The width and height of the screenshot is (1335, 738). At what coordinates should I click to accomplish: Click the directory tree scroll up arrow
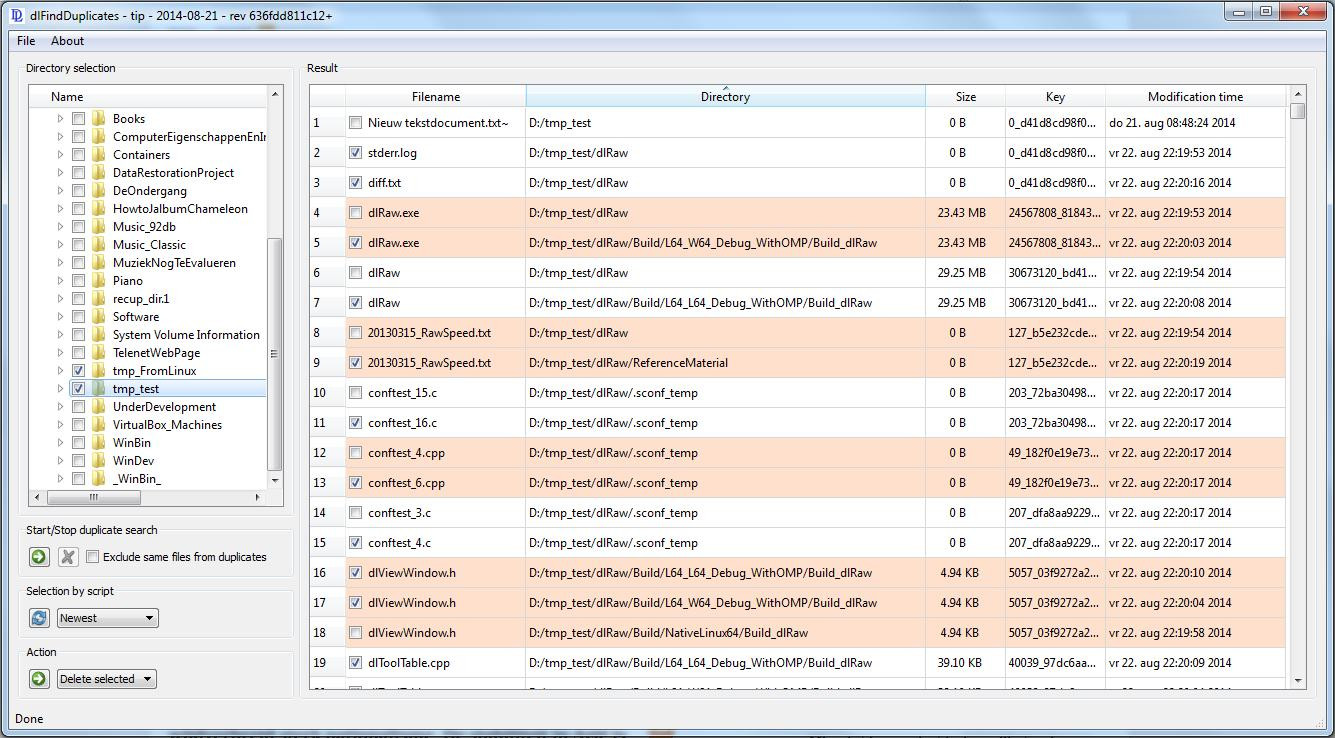[x=275, y=94]
